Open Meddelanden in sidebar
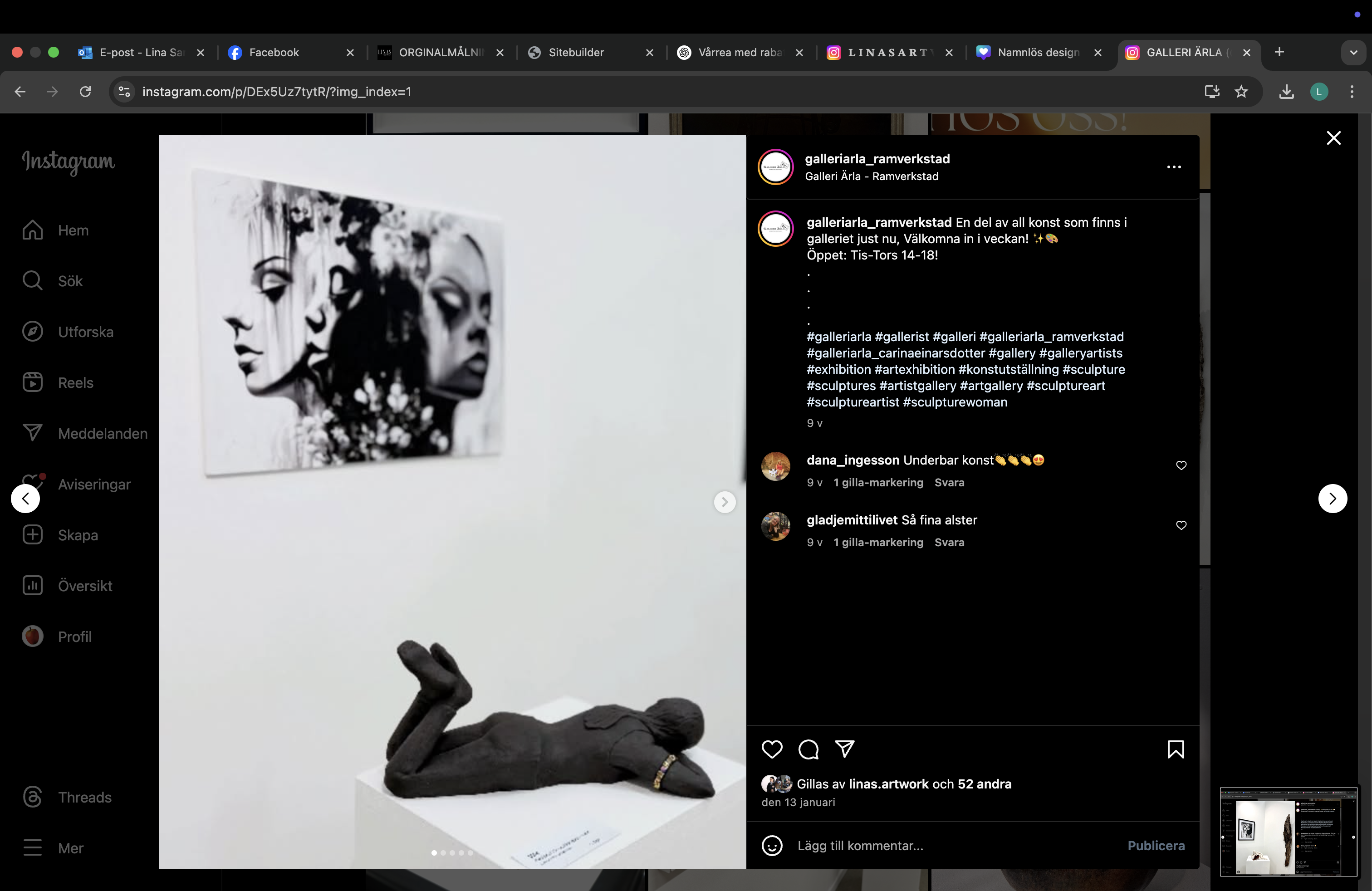The image size is (1372, 891). click(85, 433)
